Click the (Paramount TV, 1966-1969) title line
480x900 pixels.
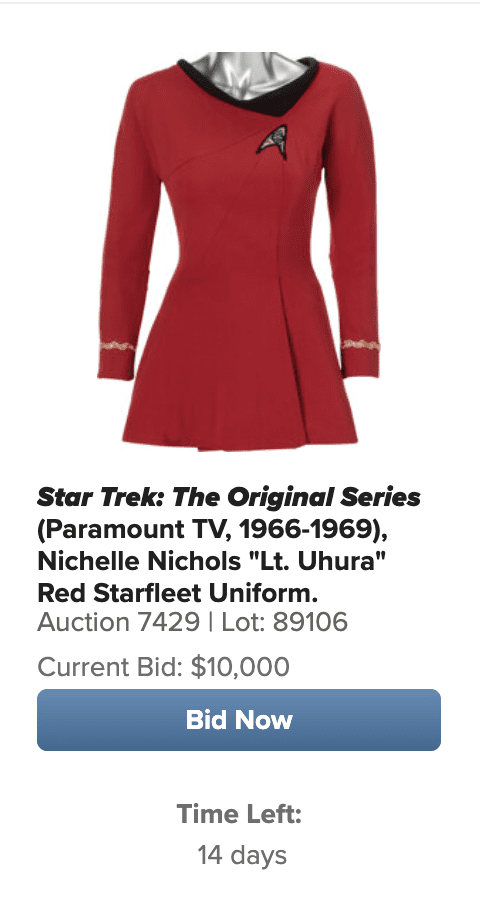click(212, 529)
